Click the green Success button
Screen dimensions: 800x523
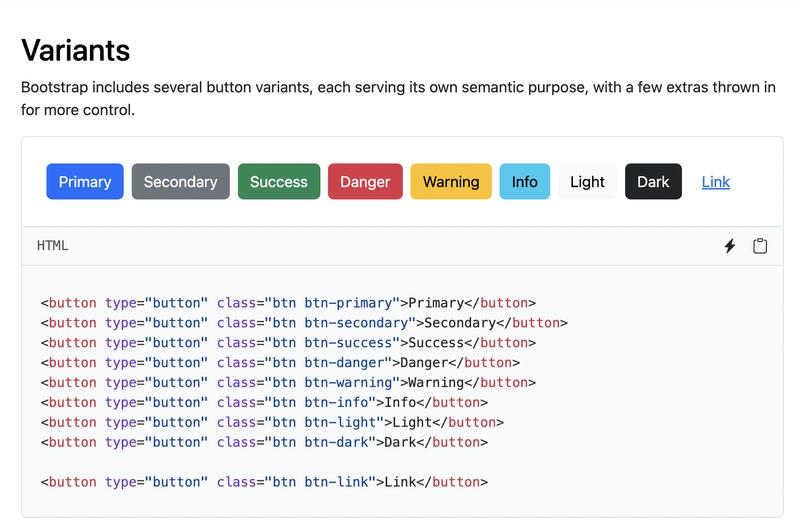279,182
